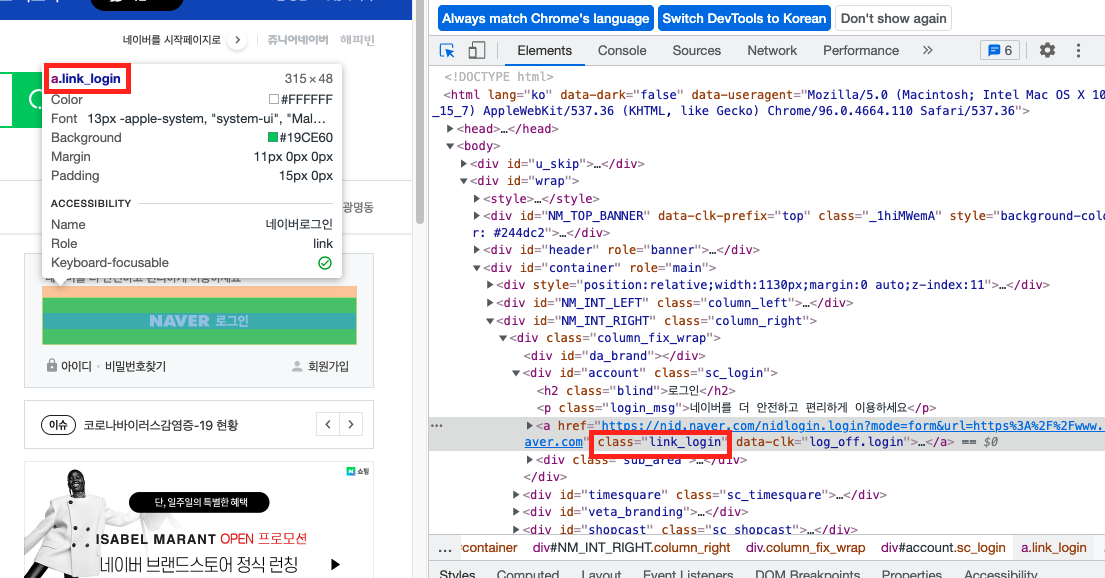The height and width of the screenshot is (578, 1105).
Task: Switch to the Sources tab
Action: tap(696, 50)
